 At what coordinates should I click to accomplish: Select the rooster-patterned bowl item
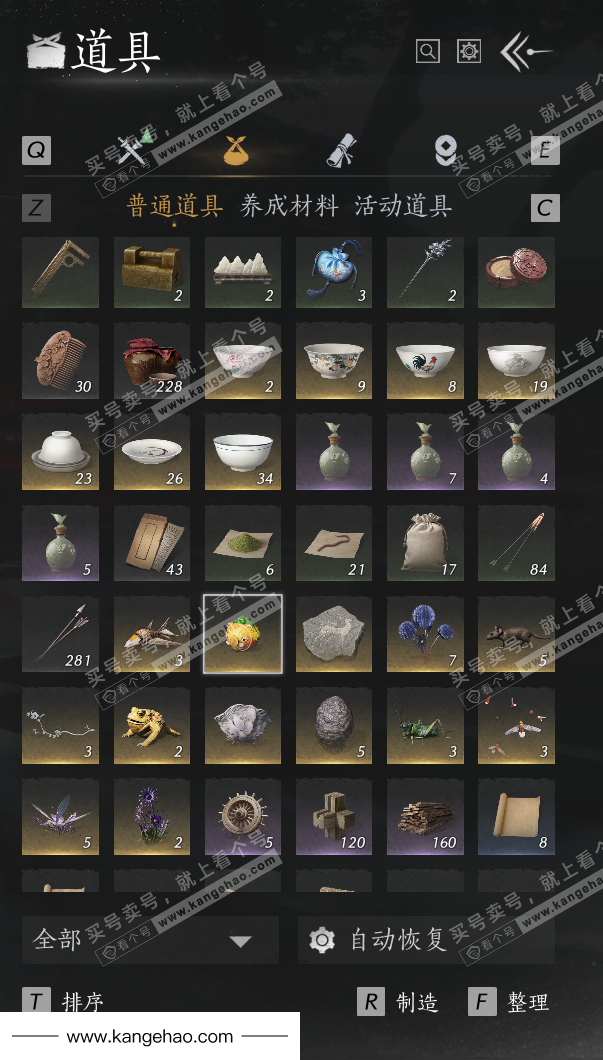425,360
